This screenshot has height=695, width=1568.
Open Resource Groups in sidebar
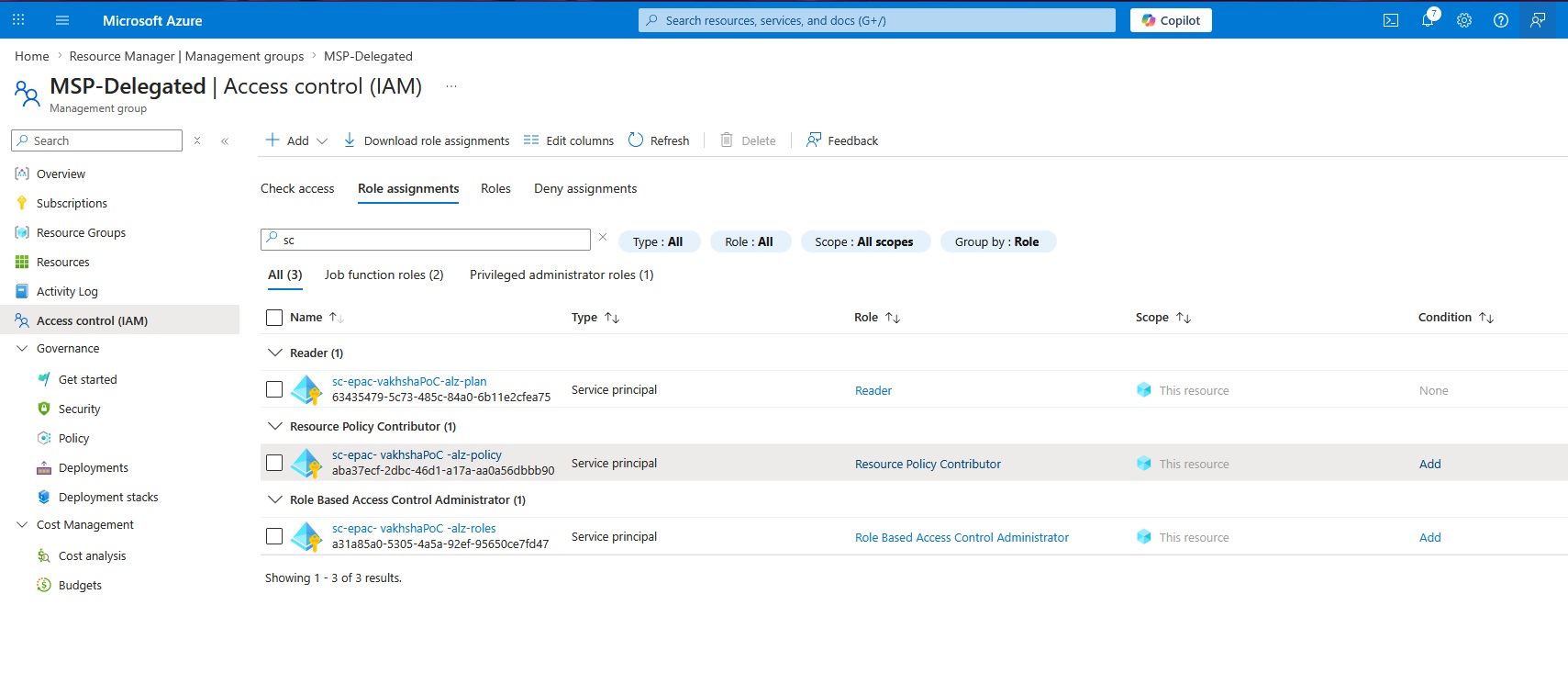coord(81,232)
